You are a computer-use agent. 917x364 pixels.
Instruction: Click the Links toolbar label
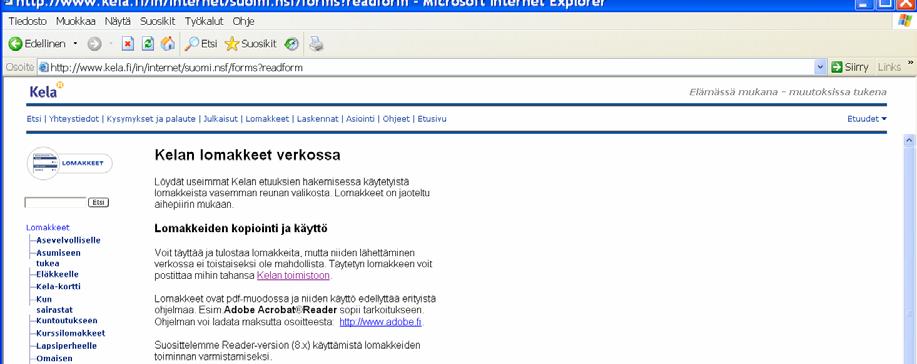(889, 67)
